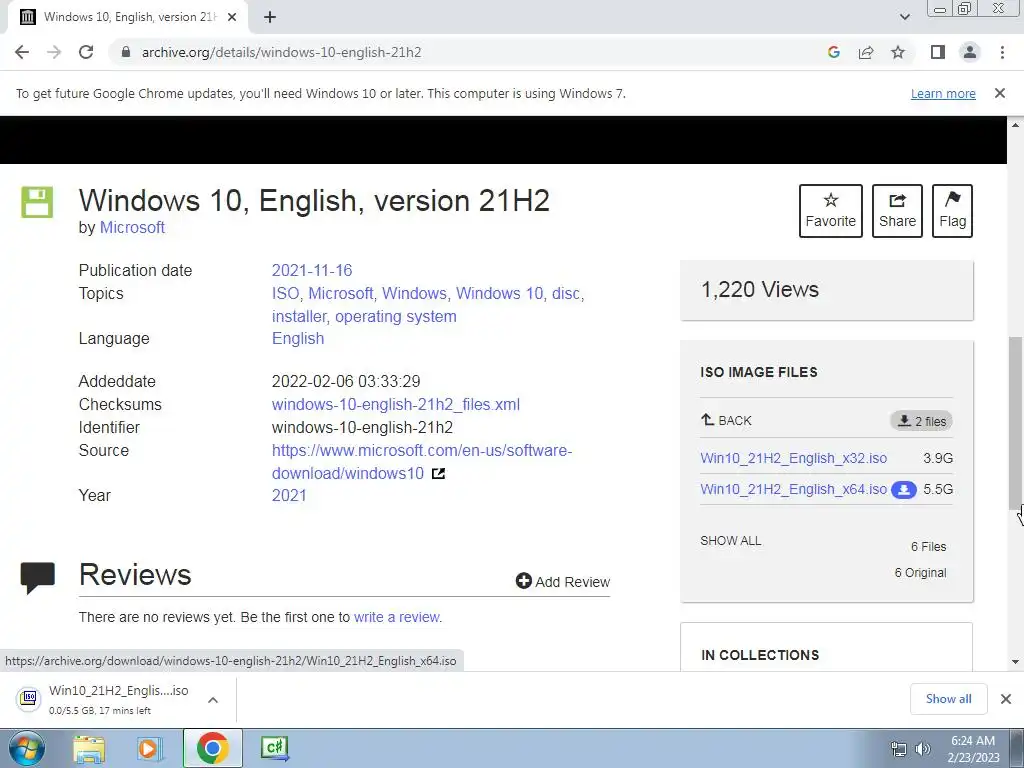
Task: Open the C# application in the taskbar
Action: pyautogui.click(x=274, y=748)
